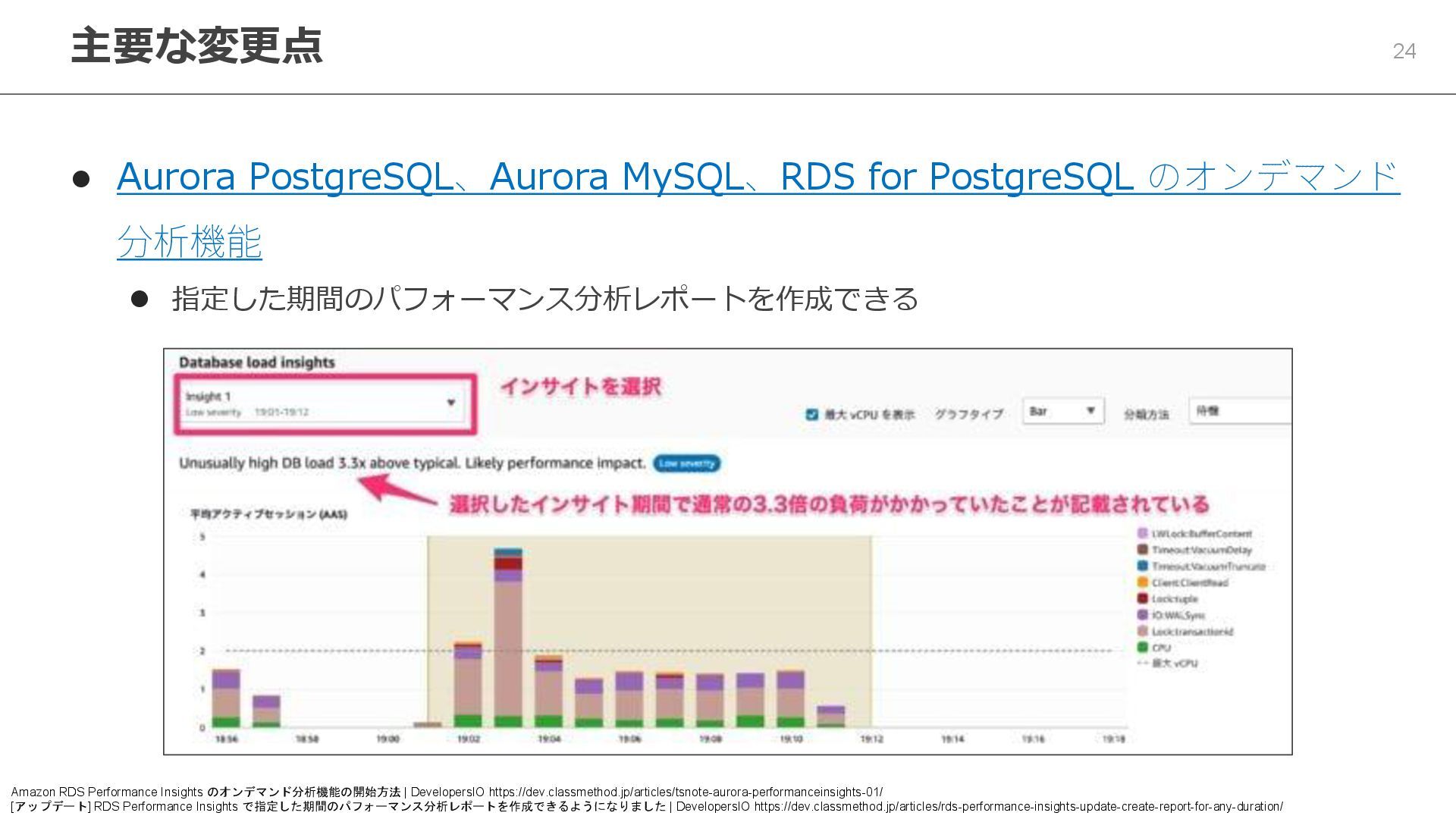
Task: Click the 分析機能 link text
Action: click(190, 243)
